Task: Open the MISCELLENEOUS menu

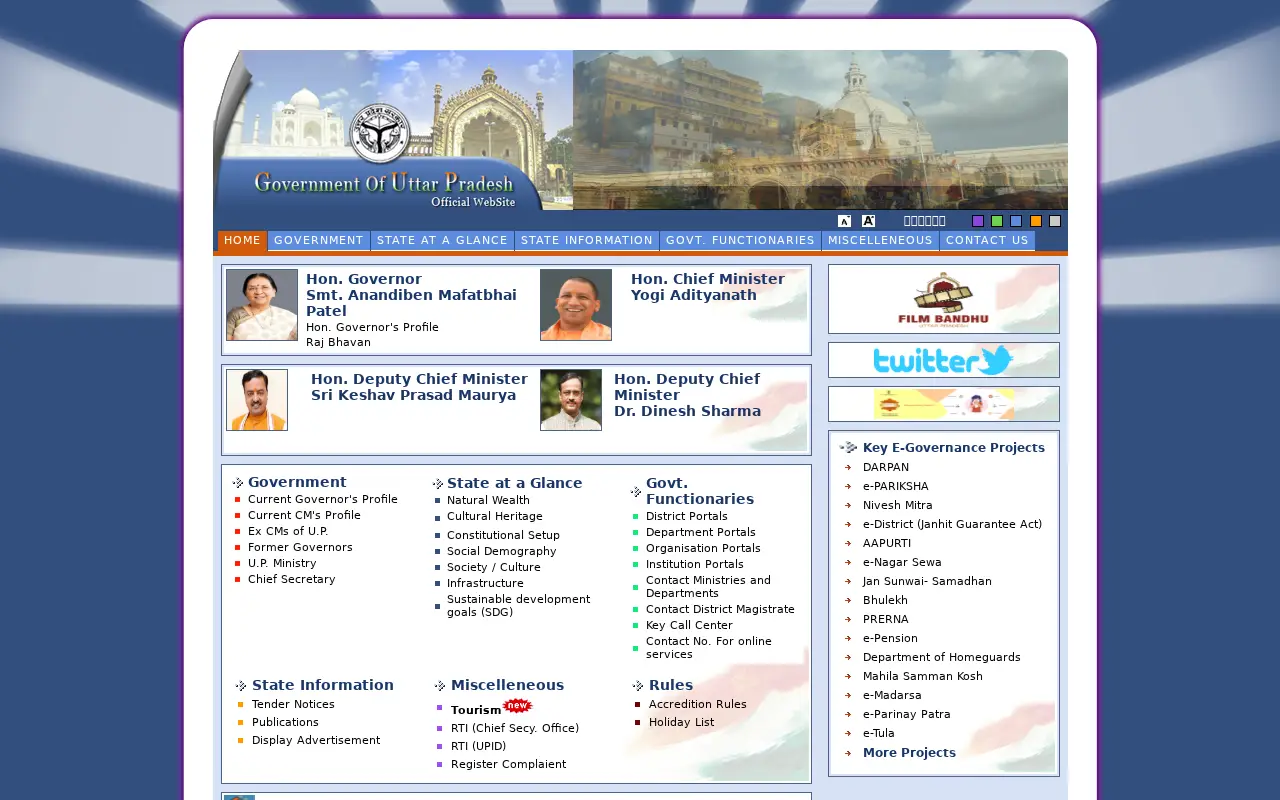Action: (880, 241)
